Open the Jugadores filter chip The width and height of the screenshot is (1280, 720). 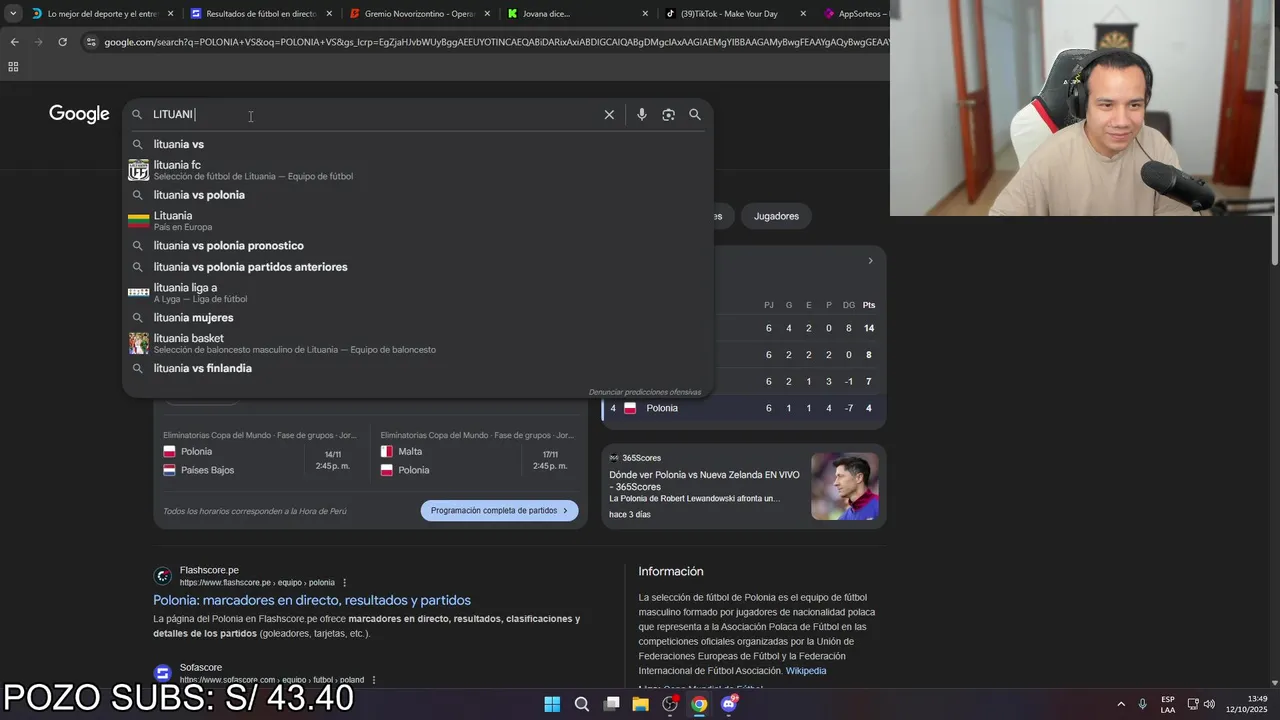coord(776,216)
